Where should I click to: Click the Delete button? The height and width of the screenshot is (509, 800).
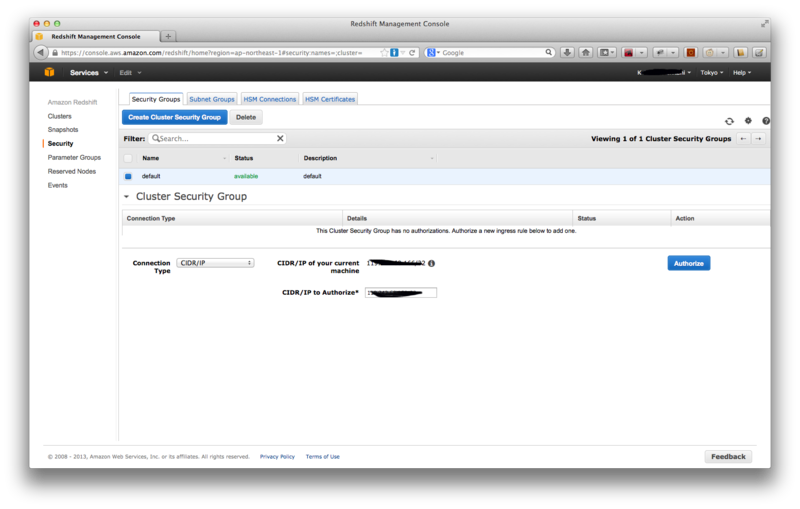(x=246, y=117)
